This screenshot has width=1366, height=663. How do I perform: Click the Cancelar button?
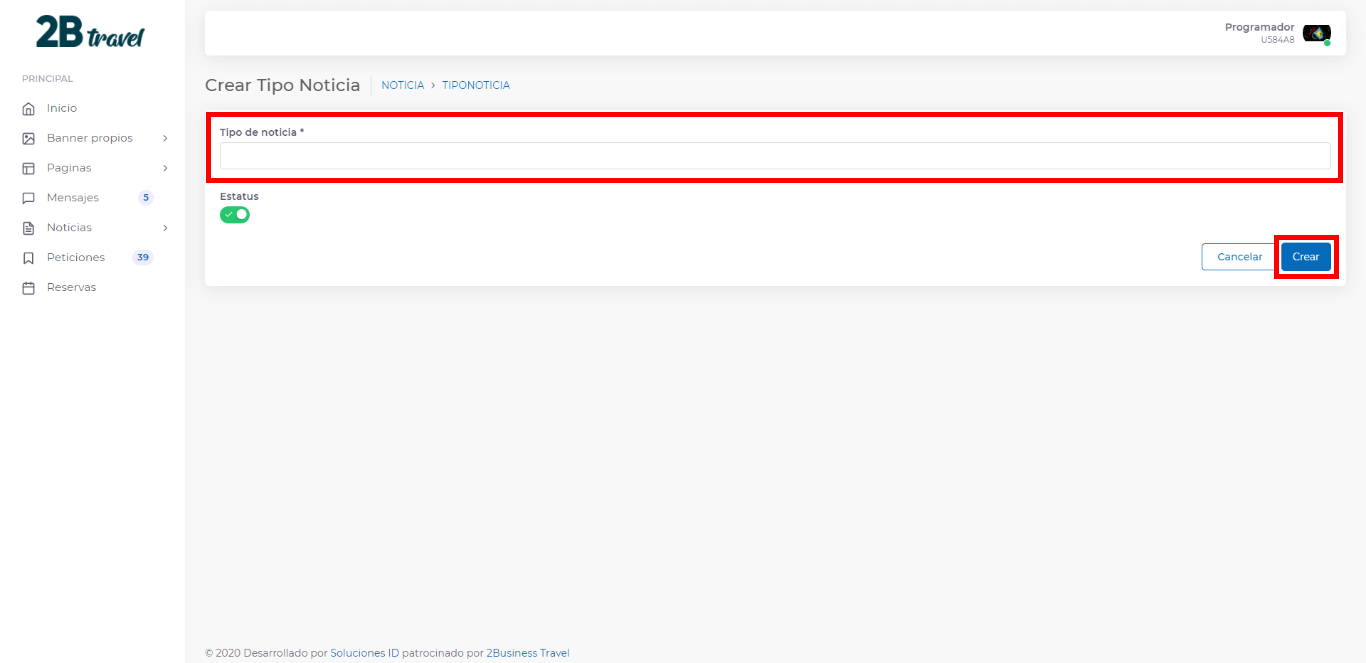click(1239, 257)
